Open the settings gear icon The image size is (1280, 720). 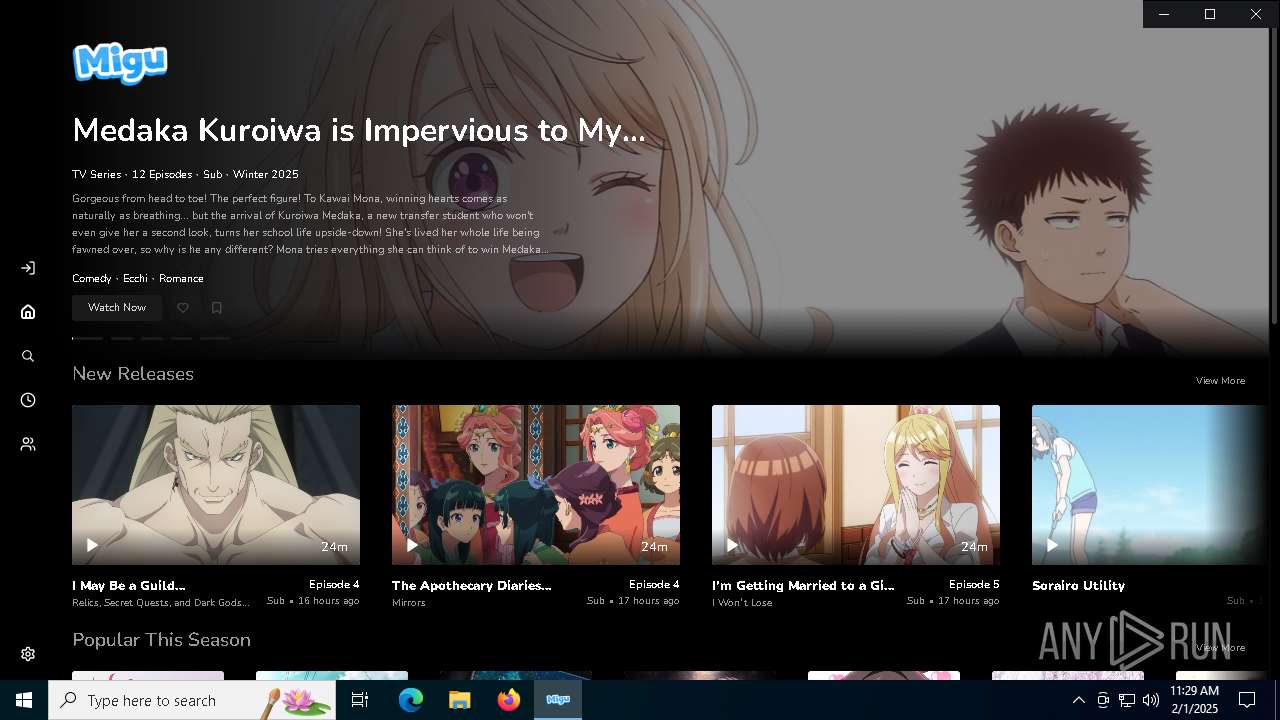pos(28,654)
